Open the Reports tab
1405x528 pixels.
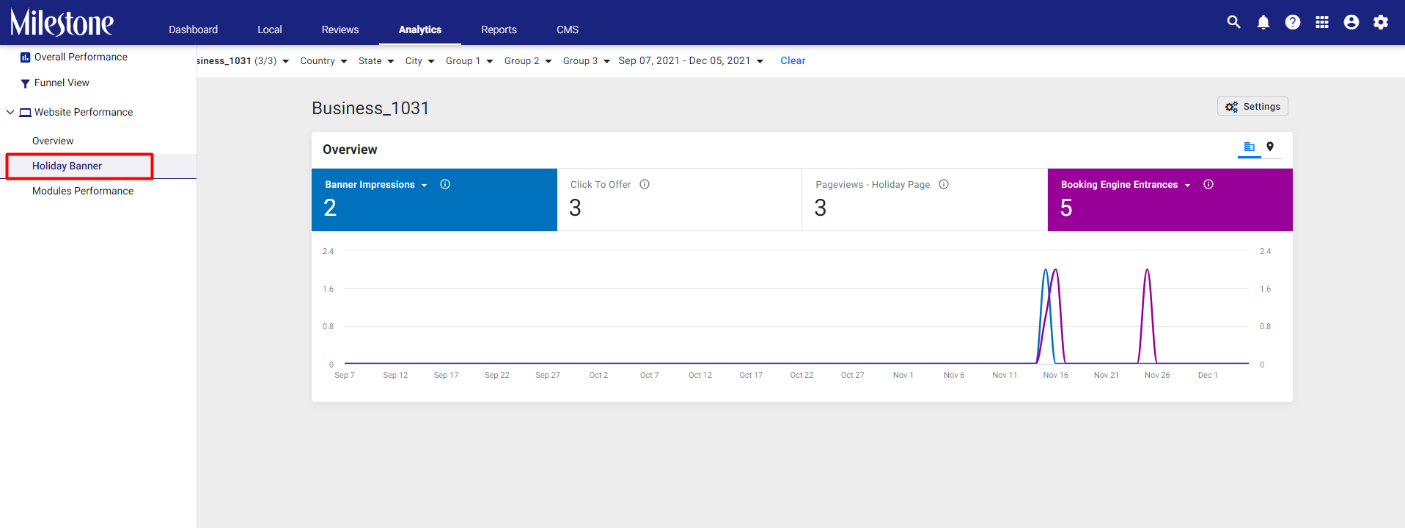click(x=499, y=29)
